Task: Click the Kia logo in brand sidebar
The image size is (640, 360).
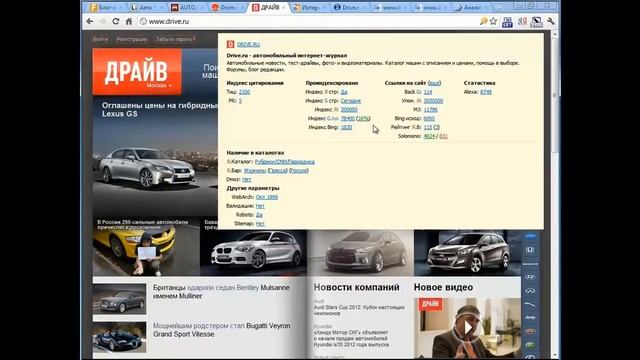Action: 530,331
